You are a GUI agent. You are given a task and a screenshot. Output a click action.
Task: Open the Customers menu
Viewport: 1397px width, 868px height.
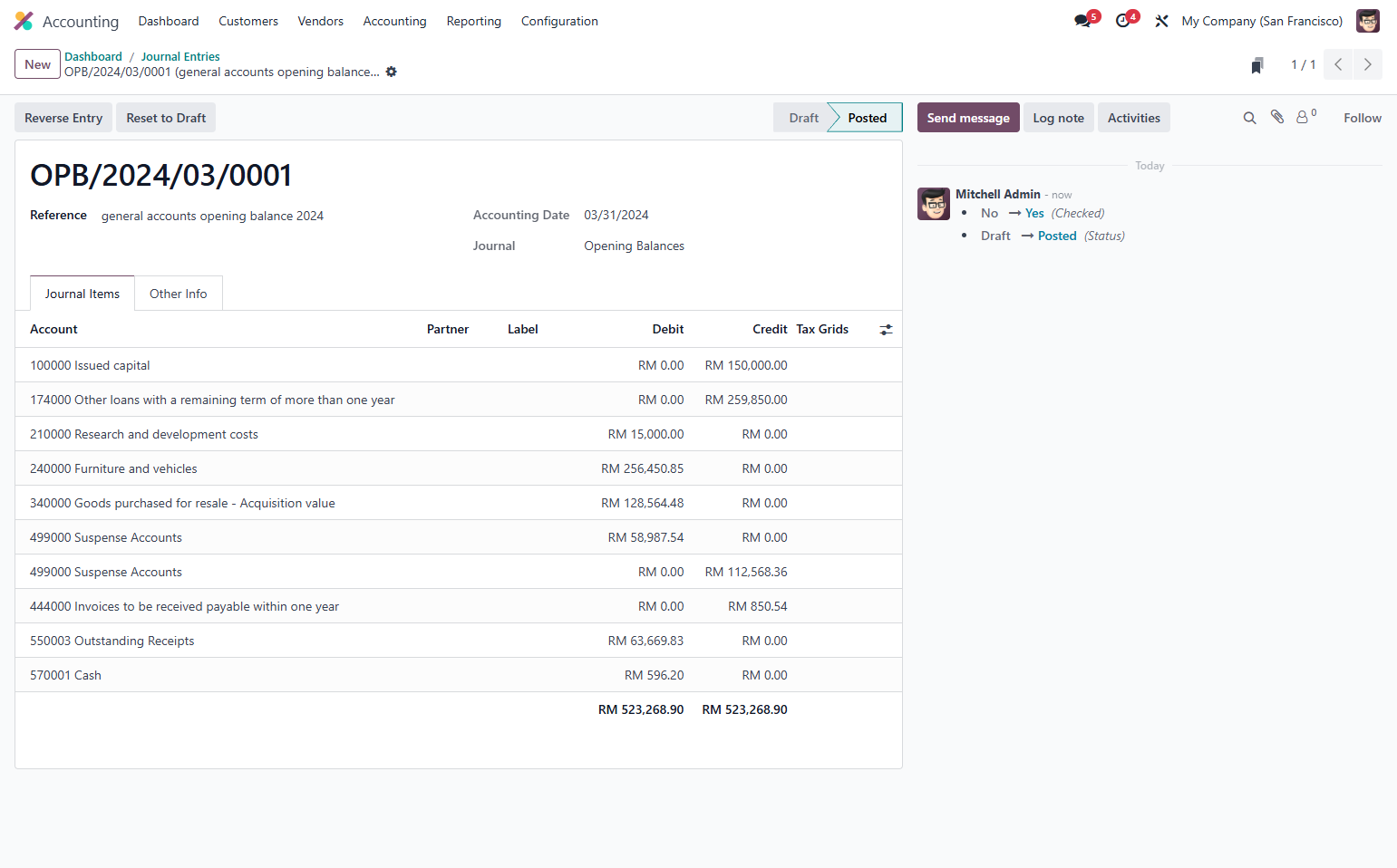[x=248, y=21]
